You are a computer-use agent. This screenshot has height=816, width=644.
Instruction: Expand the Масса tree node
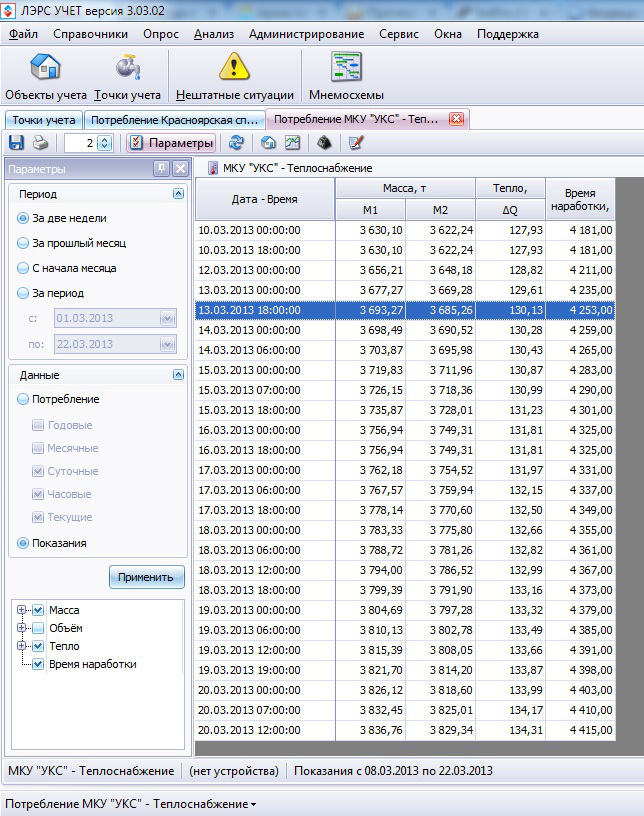point(21,609)
